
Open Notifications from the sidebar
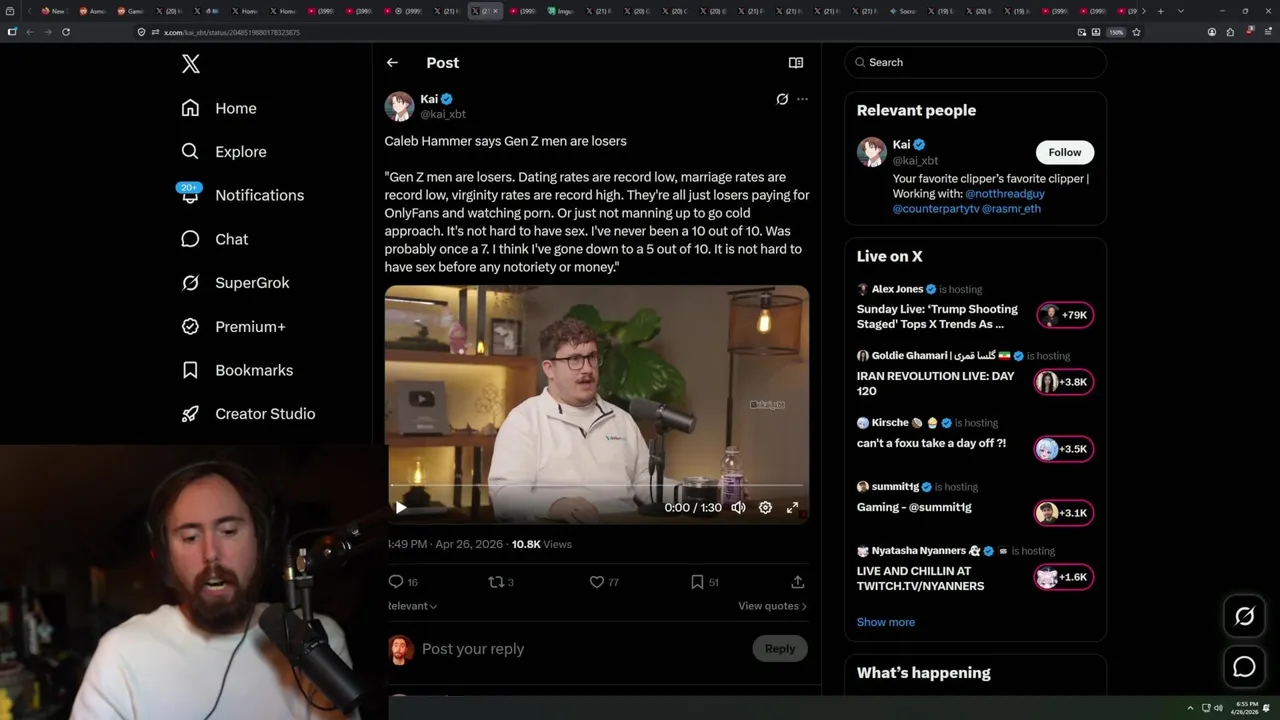[x=242, y=195]
